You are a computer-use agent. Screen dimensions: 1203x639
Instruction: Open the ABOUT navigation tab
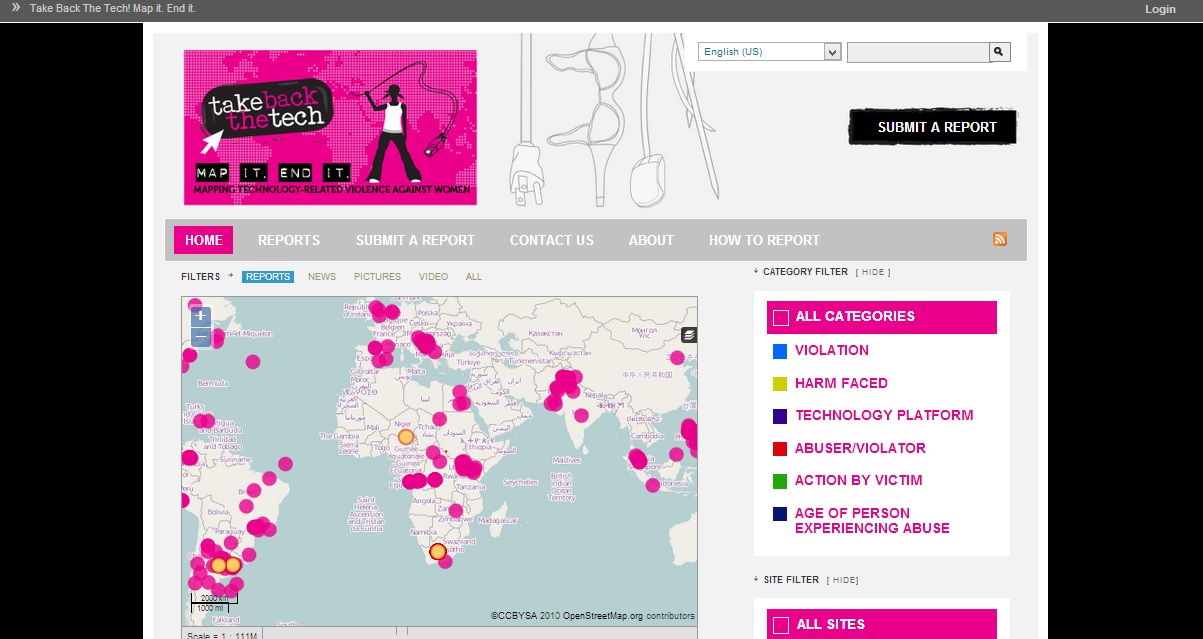[x=651, y=240]
